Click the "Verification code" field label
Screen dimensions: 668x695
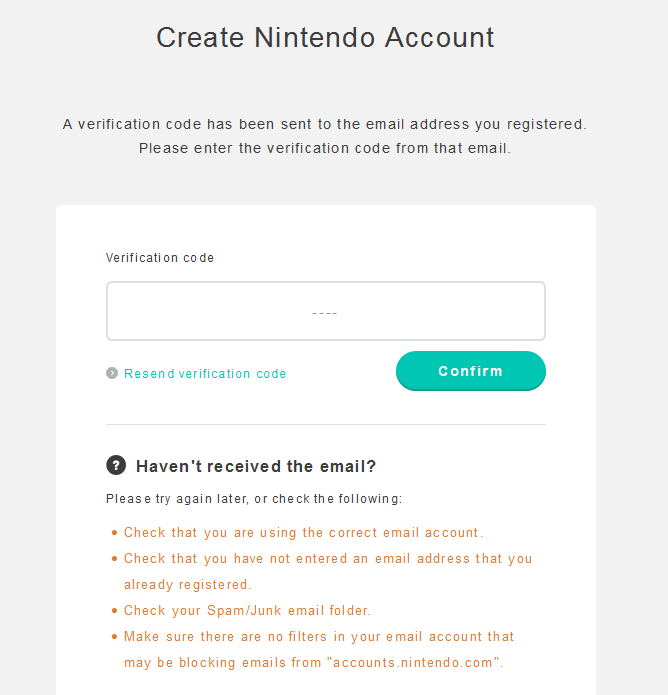(x=160, y=258)
